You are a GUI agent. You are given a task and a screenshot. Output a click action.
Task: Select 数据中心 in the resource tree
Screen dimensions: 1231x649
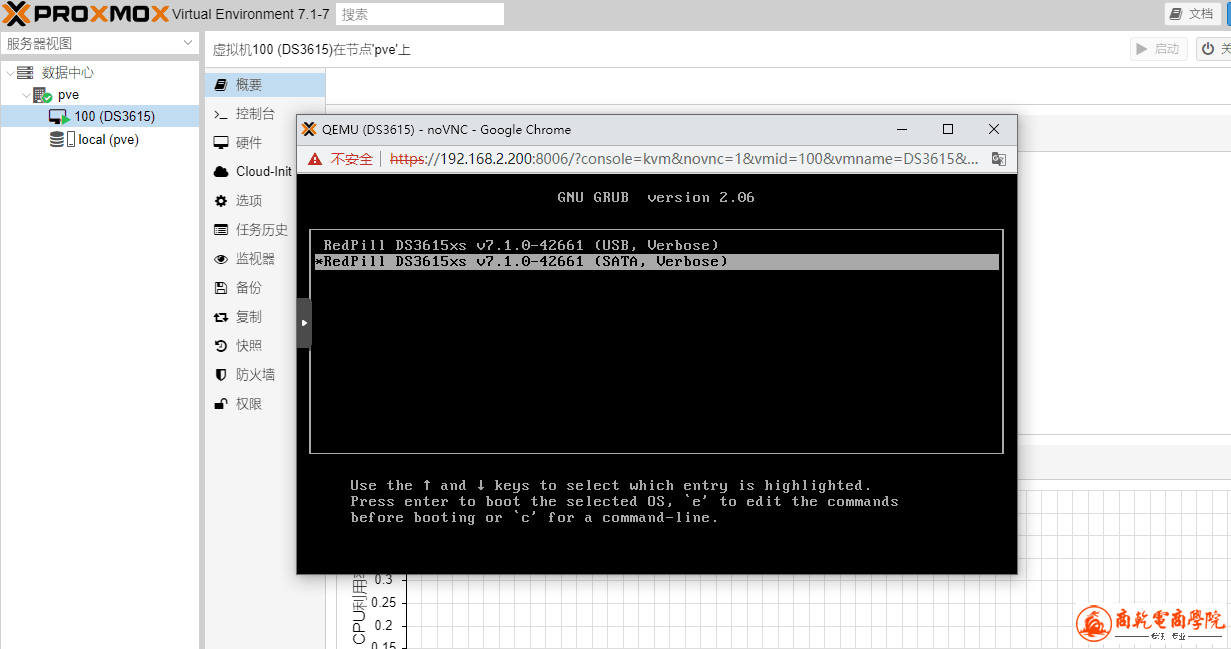(68, 73)
